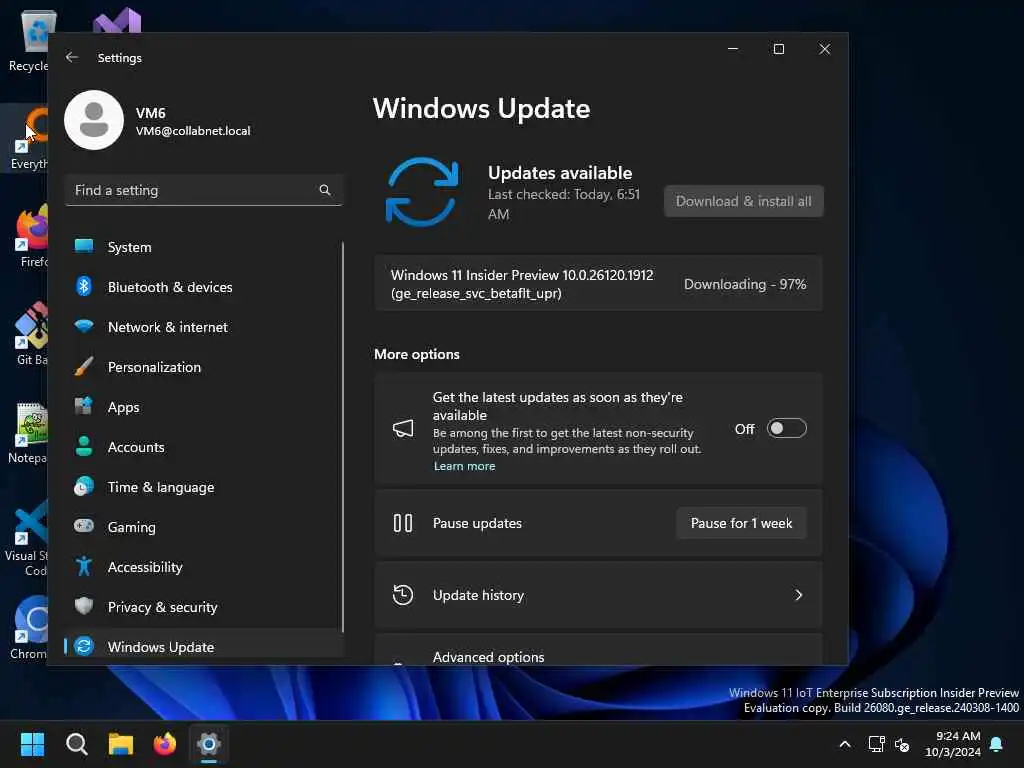
Task: Click Pause for 1 week button
Action: coord(741,523)
